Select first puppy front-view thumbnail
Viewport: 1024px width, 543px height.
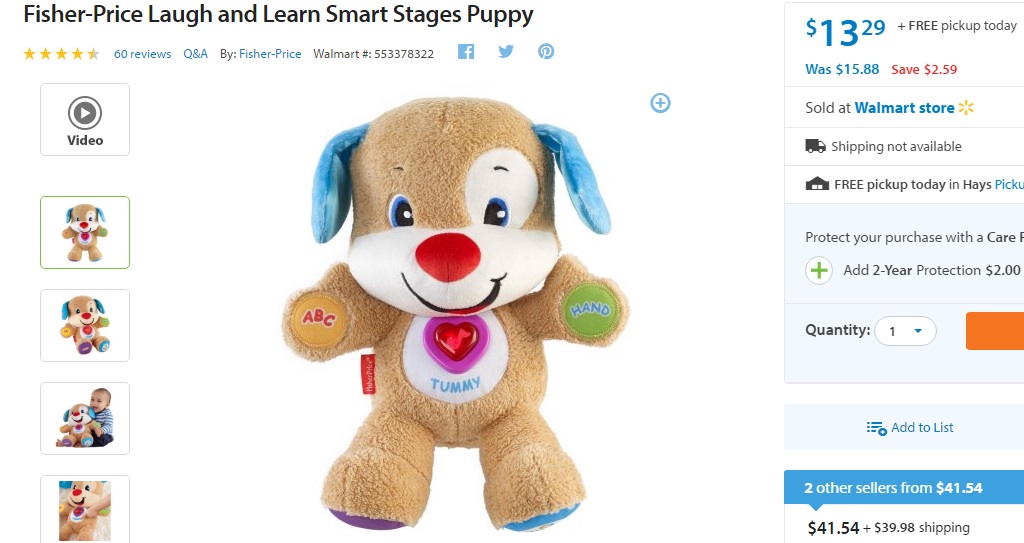[x=85, y=233]
